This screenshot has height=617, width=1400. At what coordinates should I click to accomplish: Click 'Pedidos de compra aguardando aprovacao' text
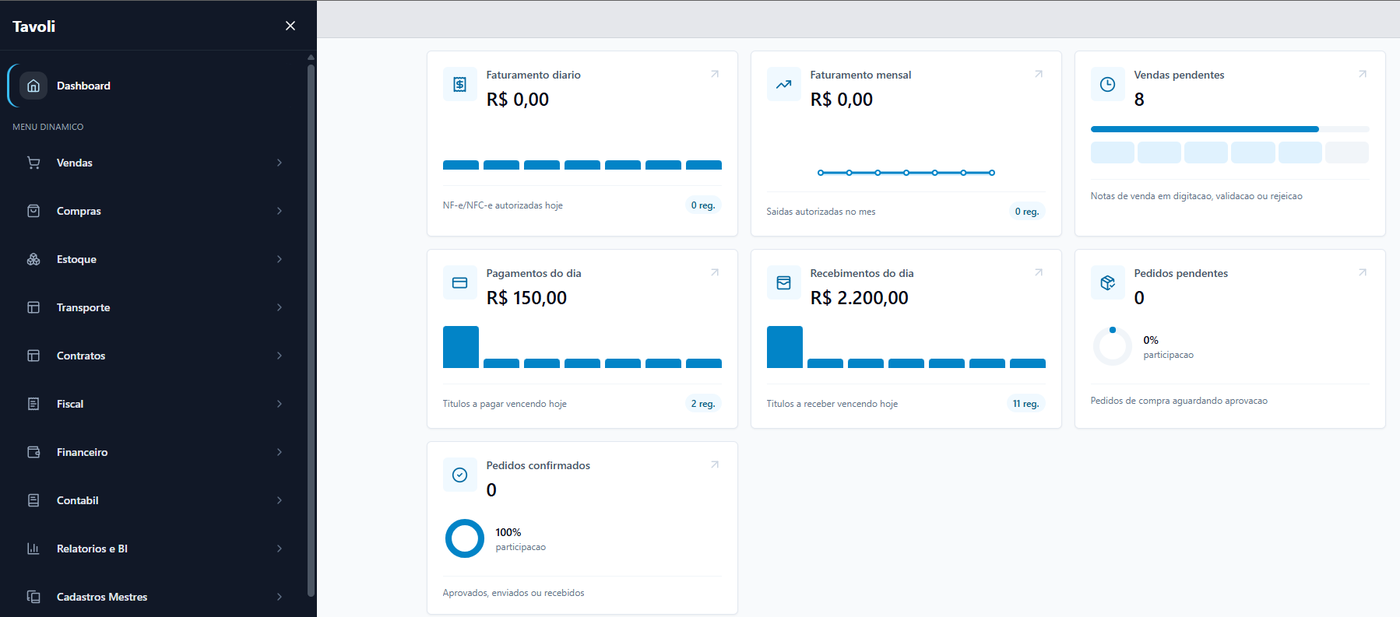[1179, 400]
